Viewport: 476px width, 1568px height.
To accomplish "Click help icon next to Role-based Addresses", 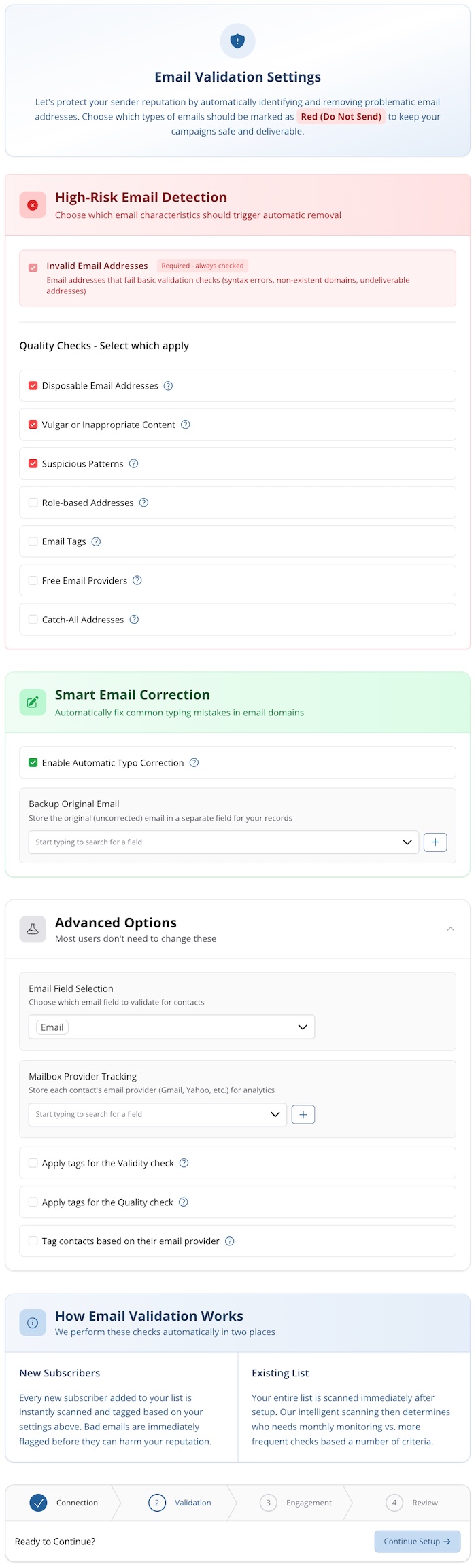I will (x=143, y=503).
